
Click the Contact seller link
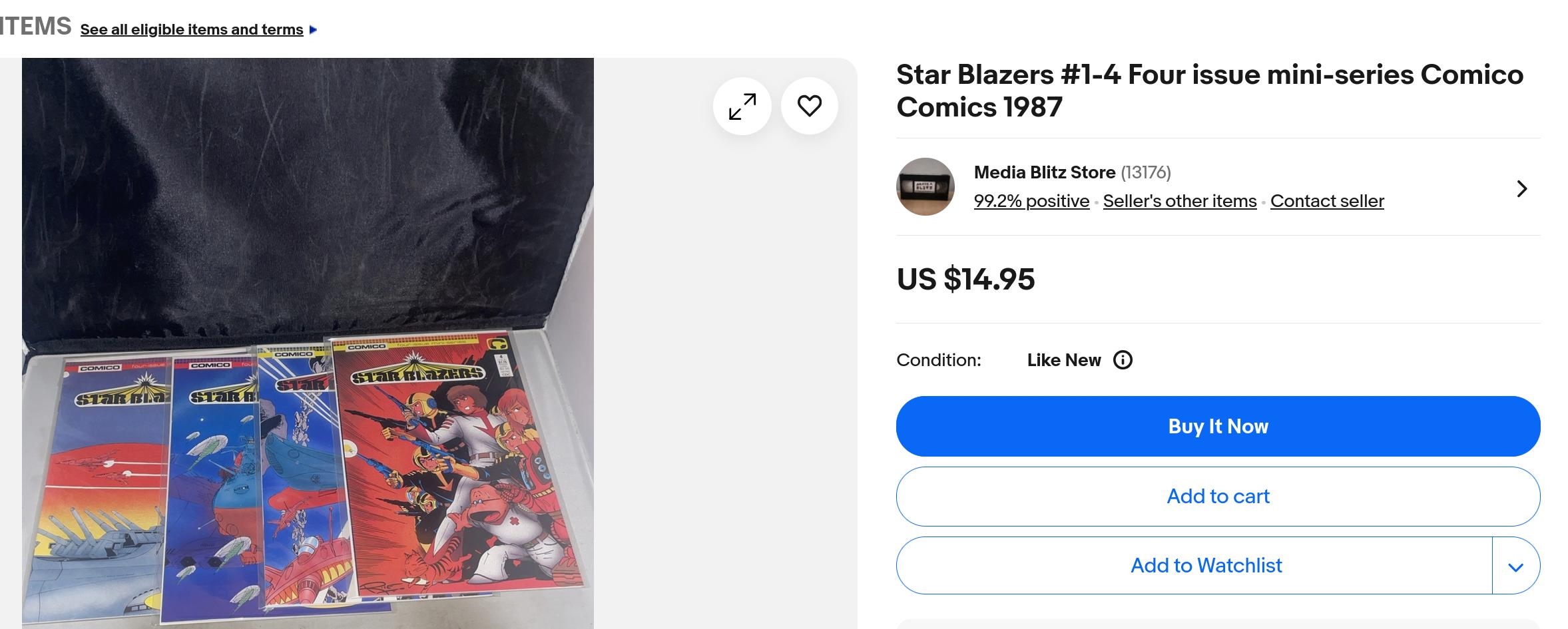click(1326, 201)
